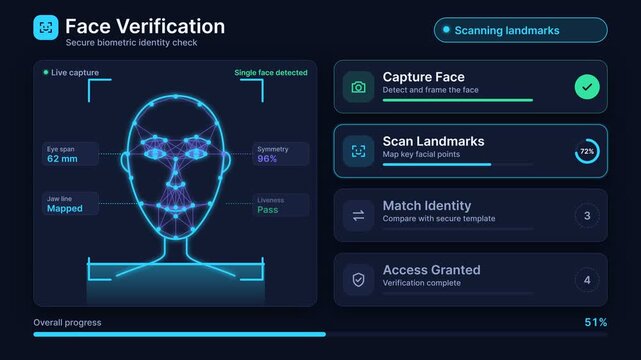
Task: Select the Match Identity step title
Action: pos(427,206)
